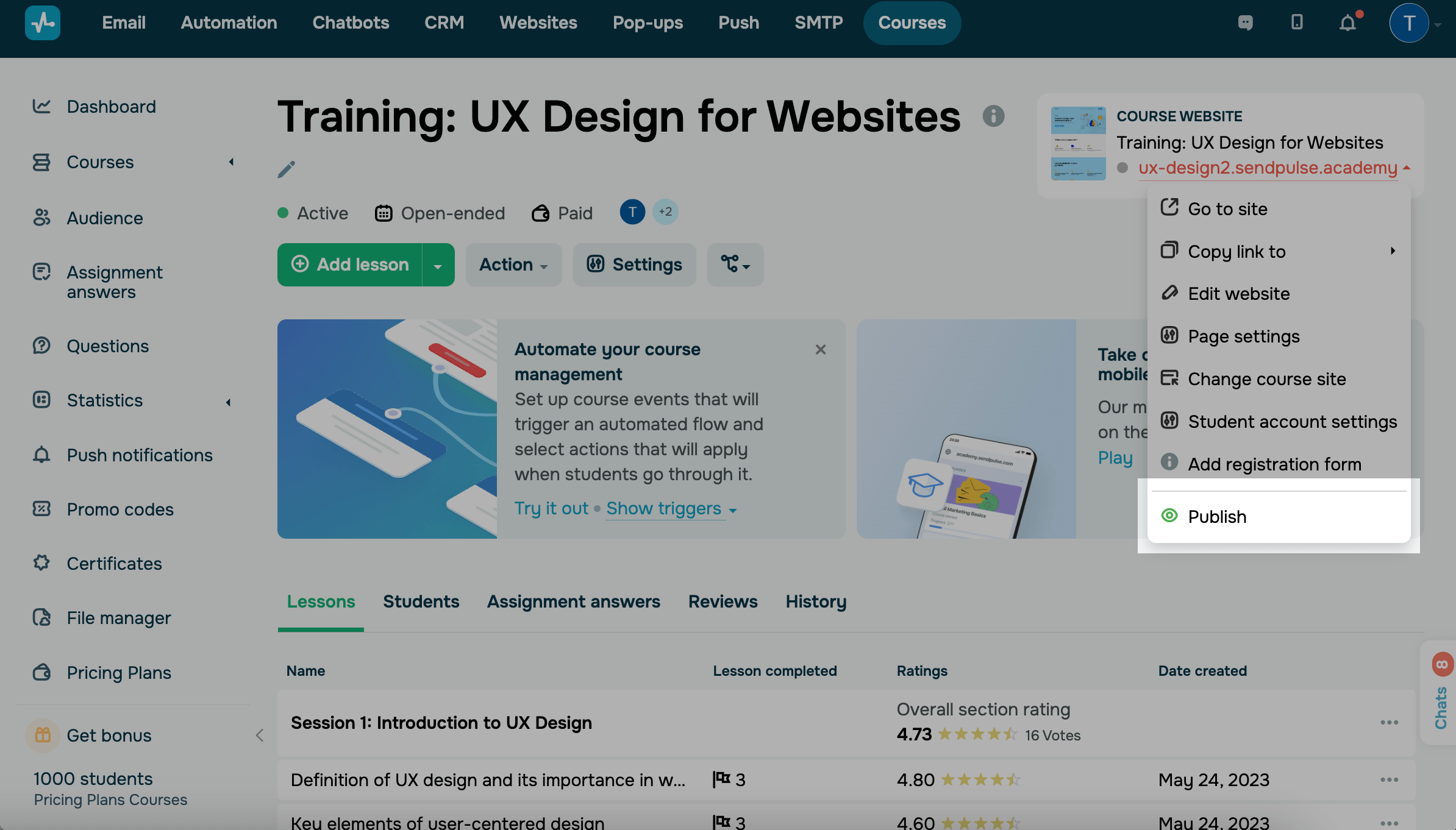Click the Try it out link

click(x=551, y=508)
